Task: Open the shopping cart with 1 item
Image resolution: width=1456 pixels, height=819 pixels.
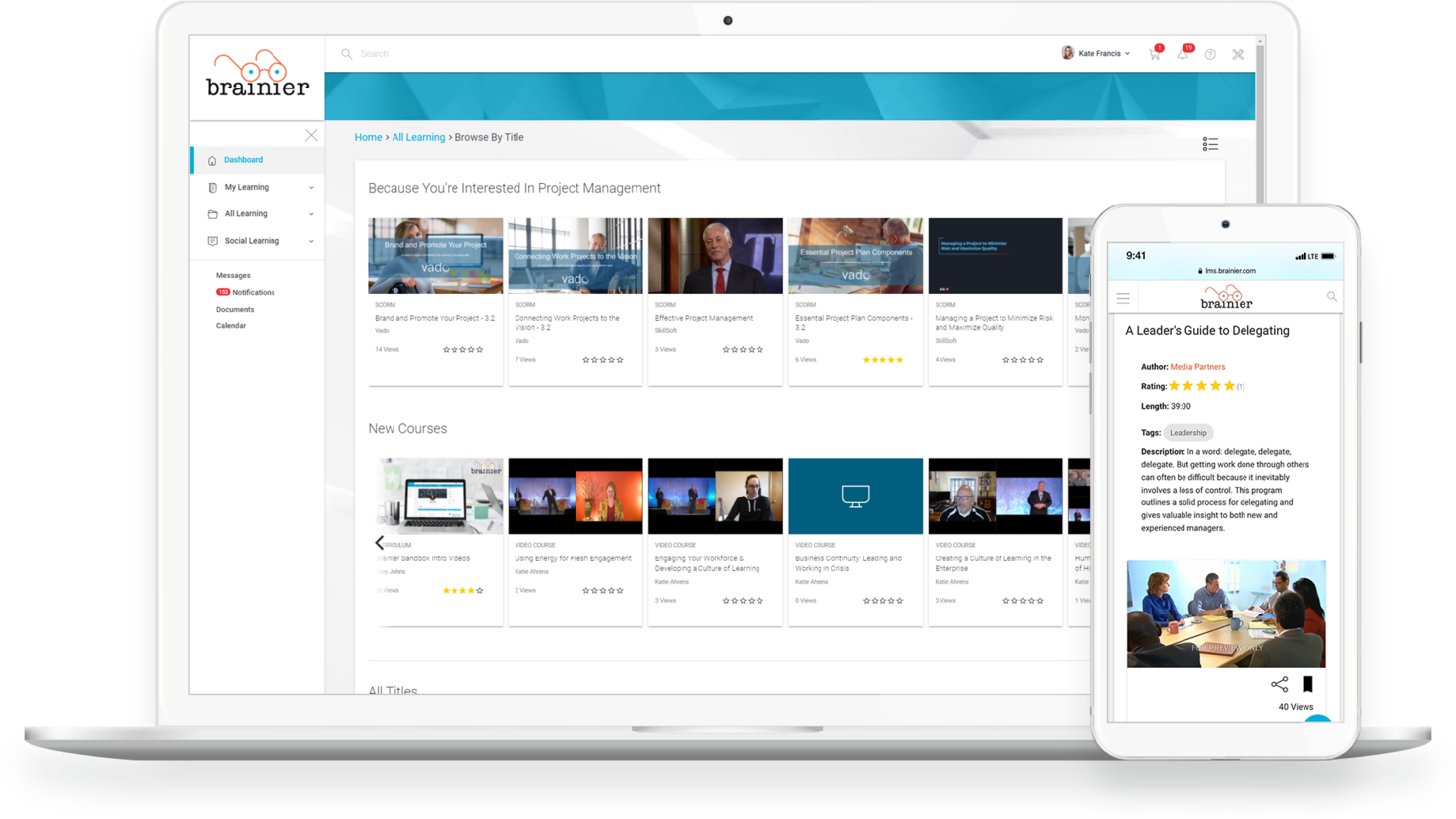Action: tap(1153, 54)
